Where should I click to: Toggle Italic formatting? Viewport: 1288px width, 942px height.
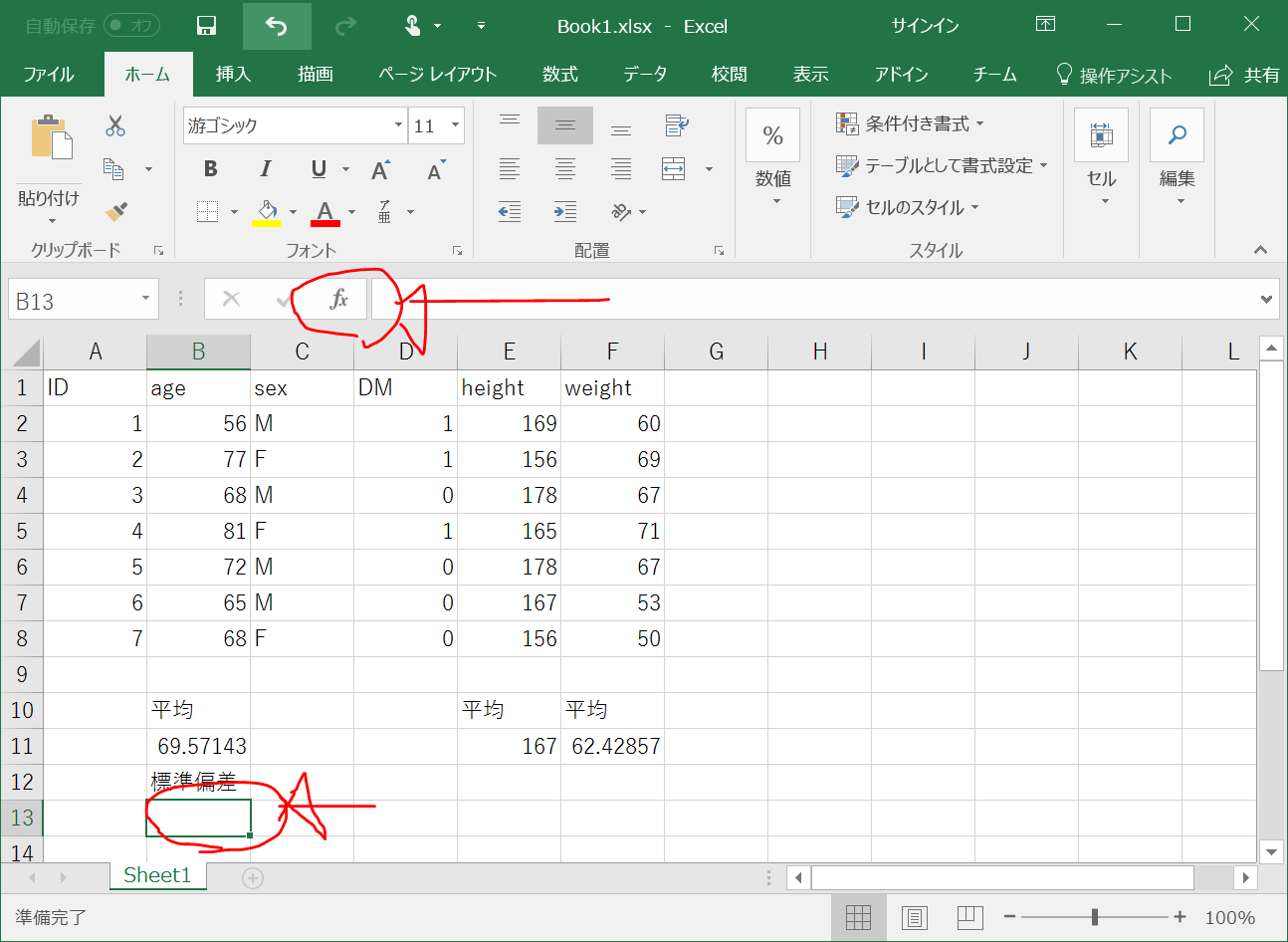pos(265,169)
